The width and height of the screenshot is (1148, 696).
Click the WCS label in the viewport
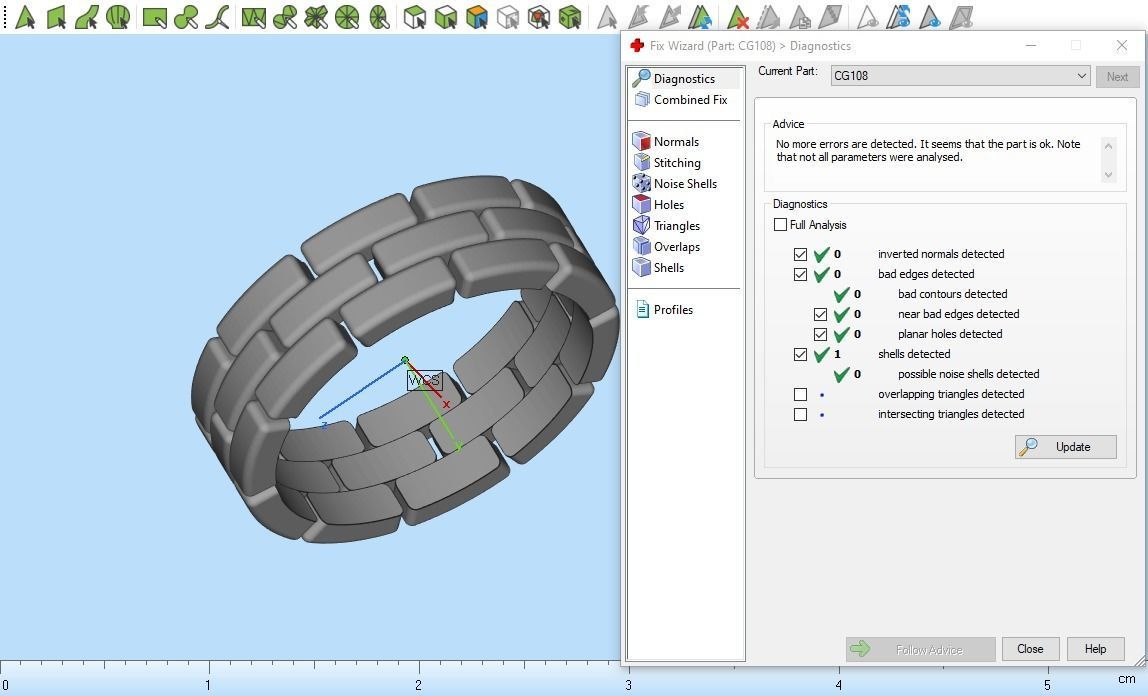coord(425,380)
